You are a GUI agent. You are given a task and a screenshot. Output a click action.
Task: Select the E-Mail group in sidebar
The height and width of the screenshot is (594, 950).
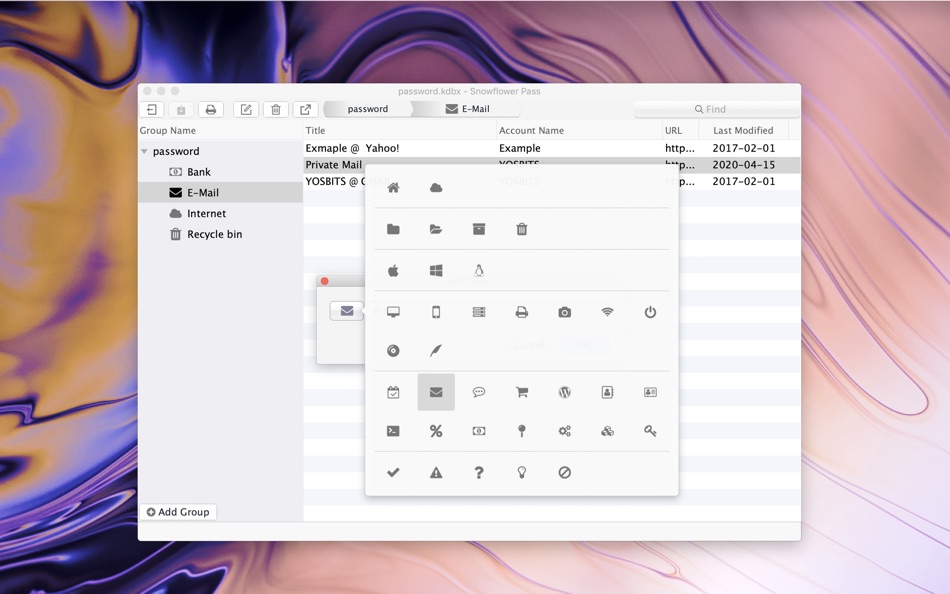[220, 193]
